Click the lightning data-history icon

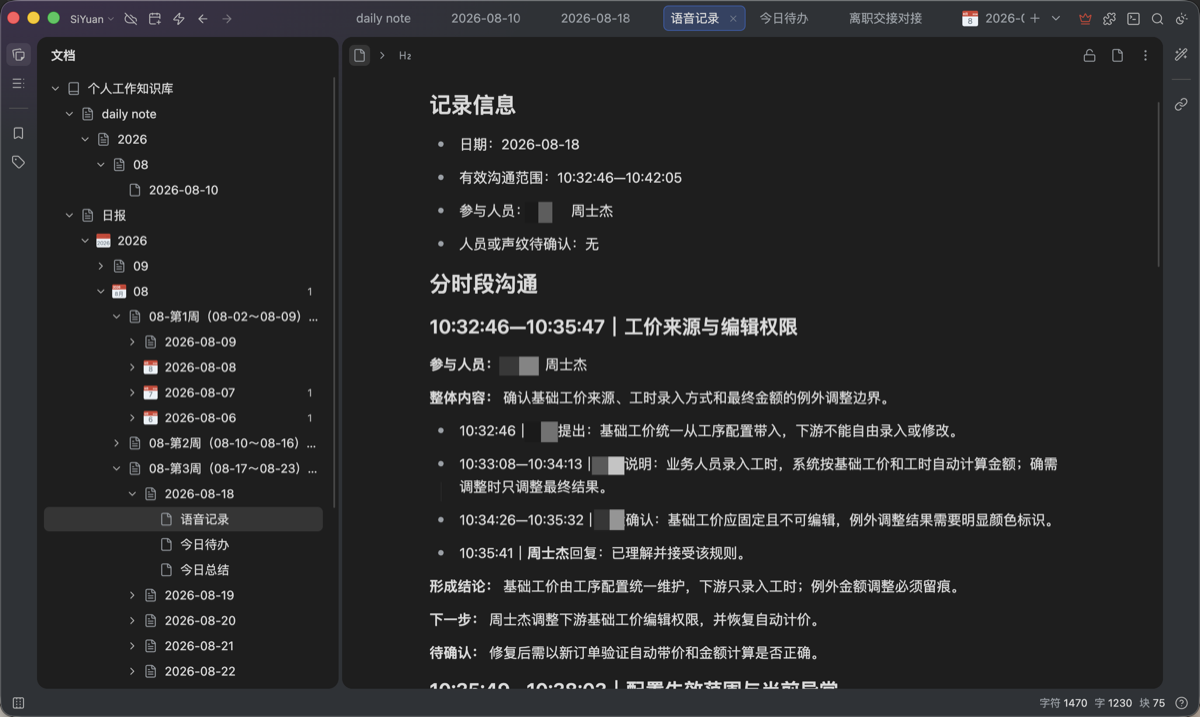pos(179,19)
